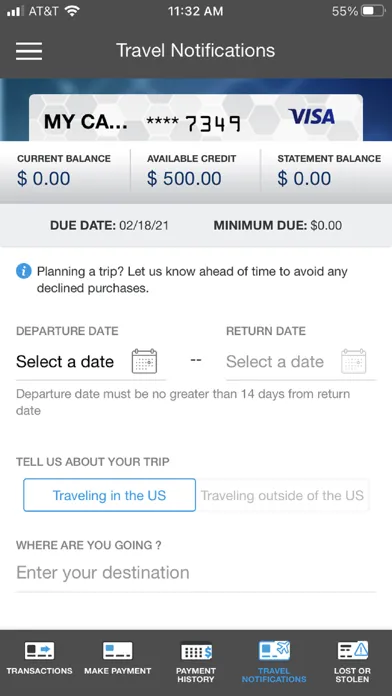392x696 pixels.
Task: Tap the Due Date 02/18/21 text
Action: (x=109, y=225)
